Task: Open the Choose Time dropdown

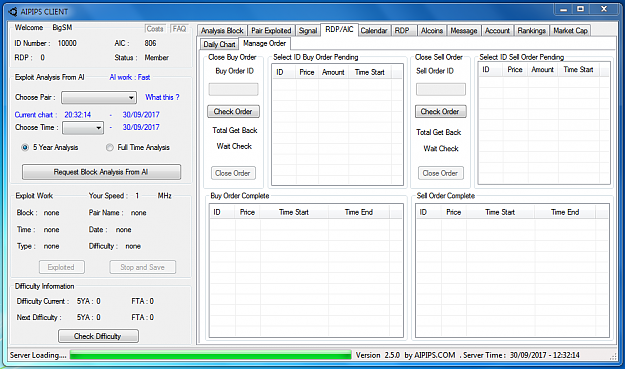Action: pos(83,128)
